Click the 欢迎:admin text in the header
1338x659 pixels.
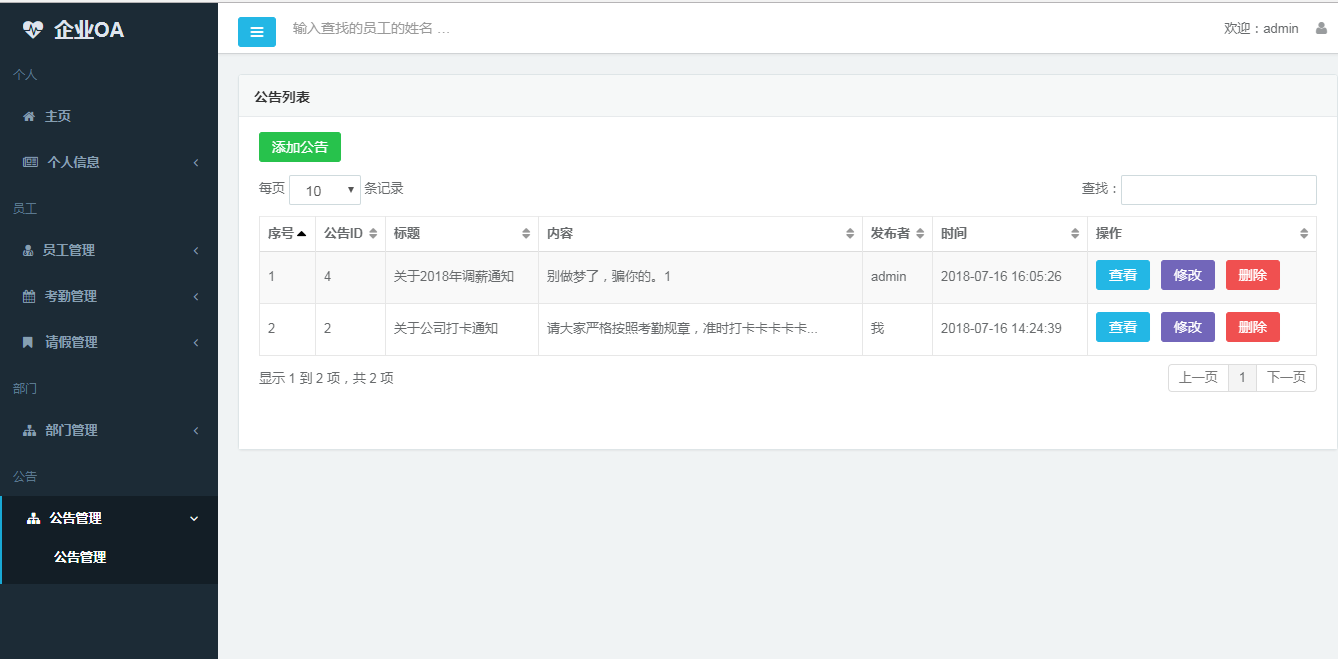coord(1261,28)
